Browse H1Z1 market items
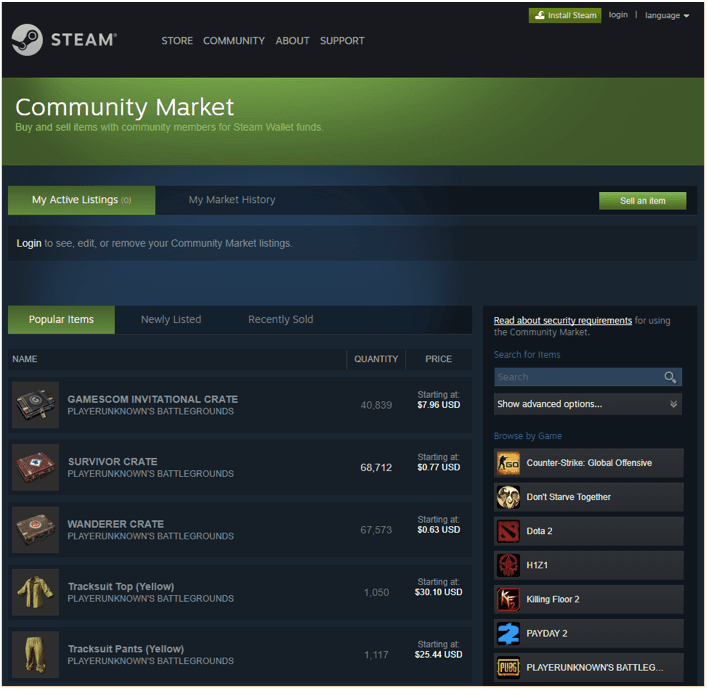This screenshot has height=691, width=707. 589,565
